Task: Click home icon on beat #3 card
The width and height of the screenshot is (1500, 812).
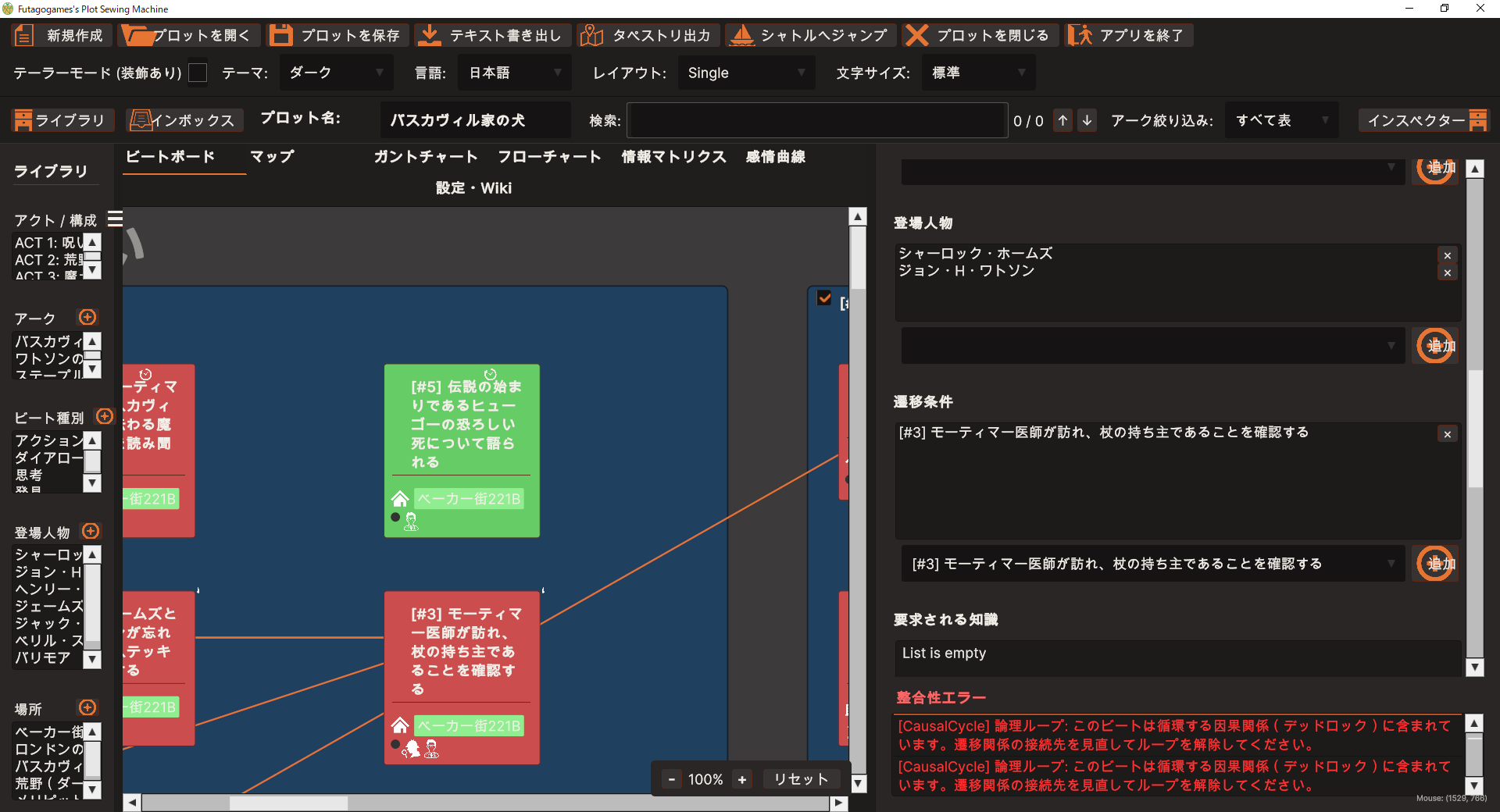Action: coord(400,725)
